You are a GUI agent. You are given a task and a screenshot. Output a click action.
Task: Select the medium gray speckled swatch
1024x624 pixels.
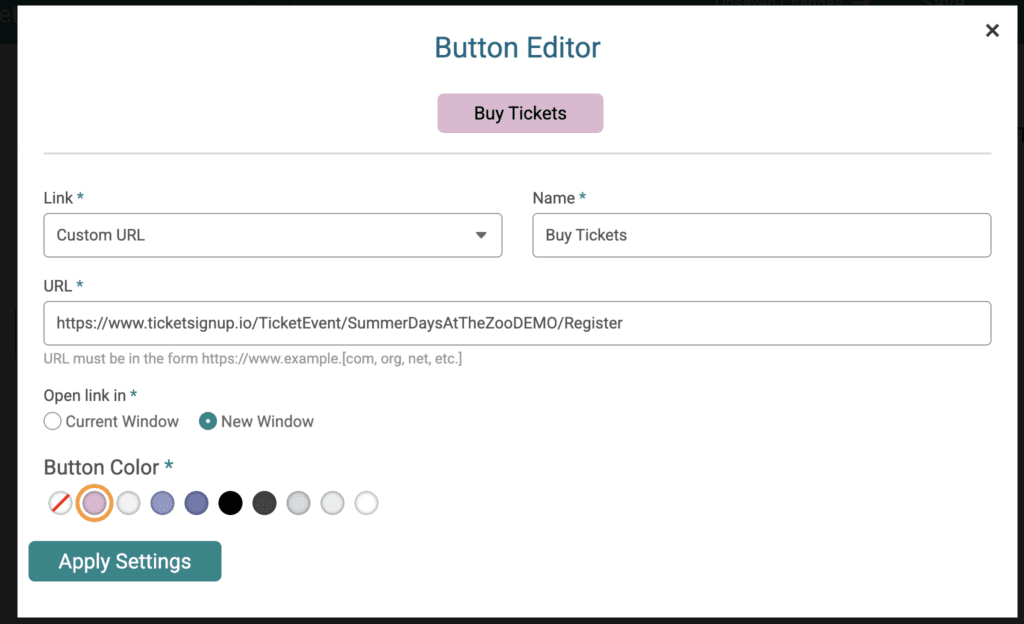[x=298, y=503]
